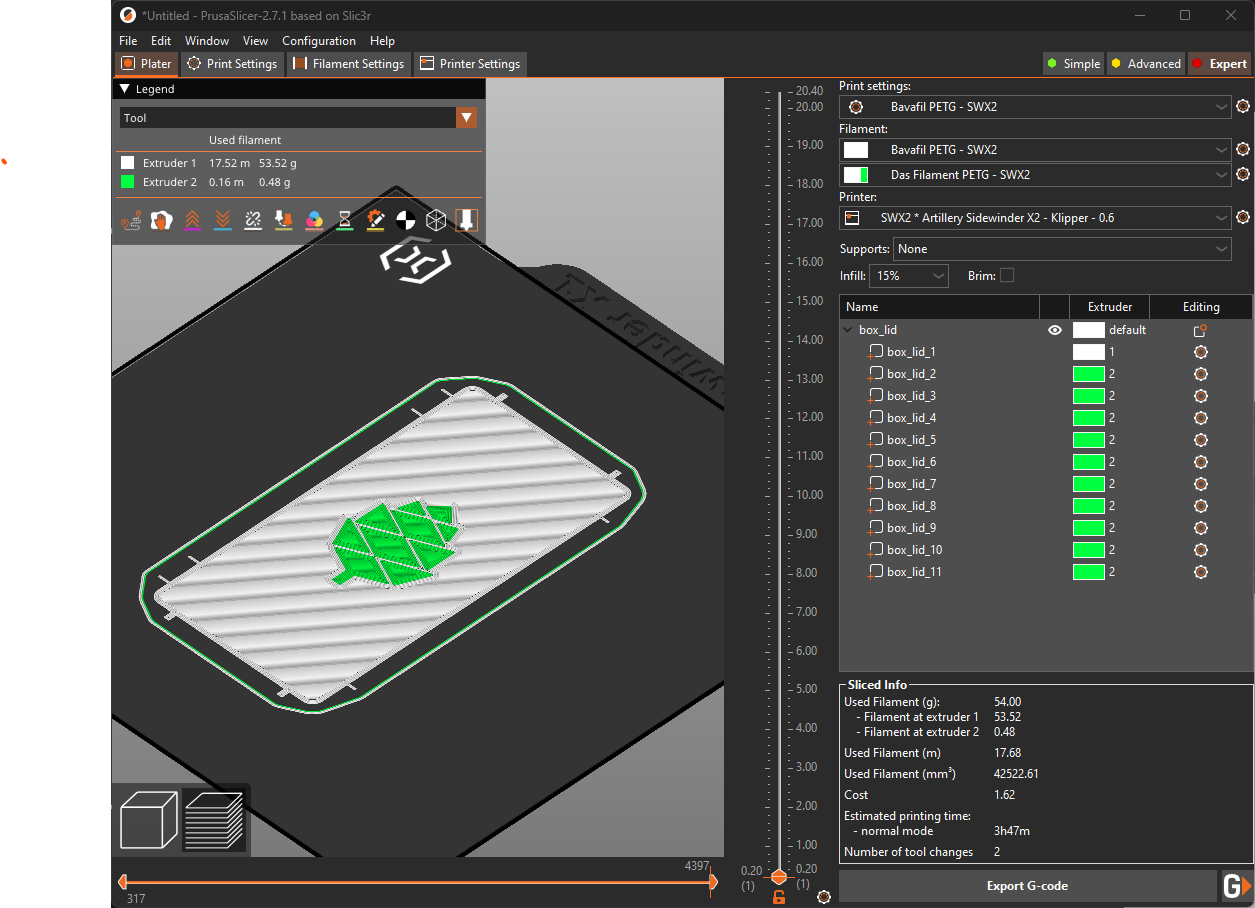This screenshot has height=908, width=1255.
Task: Toggle Tool marker arrow icon
Action: [466, 219]
